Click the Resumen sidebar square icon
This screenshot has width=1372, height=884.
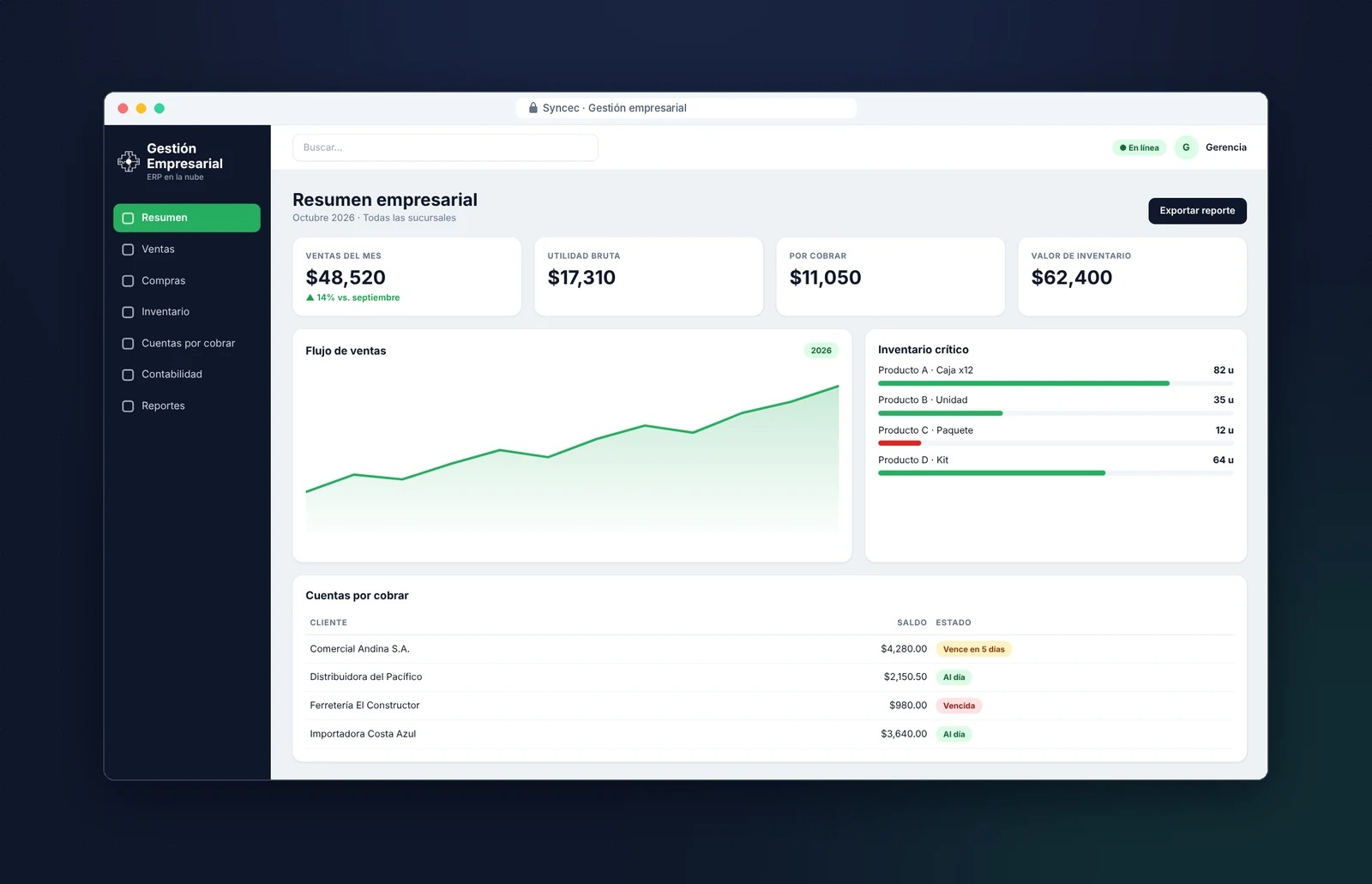[x=128, y=218]
